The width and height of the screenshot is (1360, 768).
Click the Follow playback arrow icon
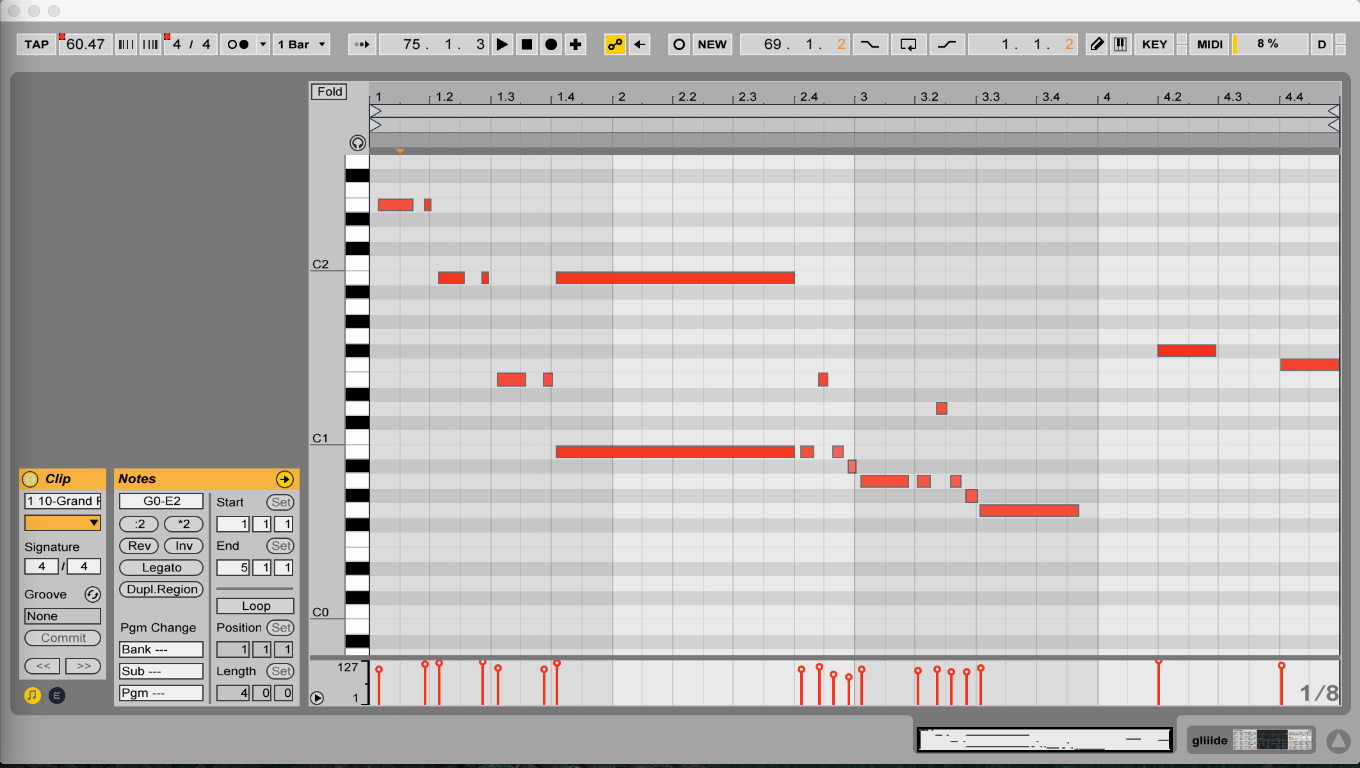point(361,44)
